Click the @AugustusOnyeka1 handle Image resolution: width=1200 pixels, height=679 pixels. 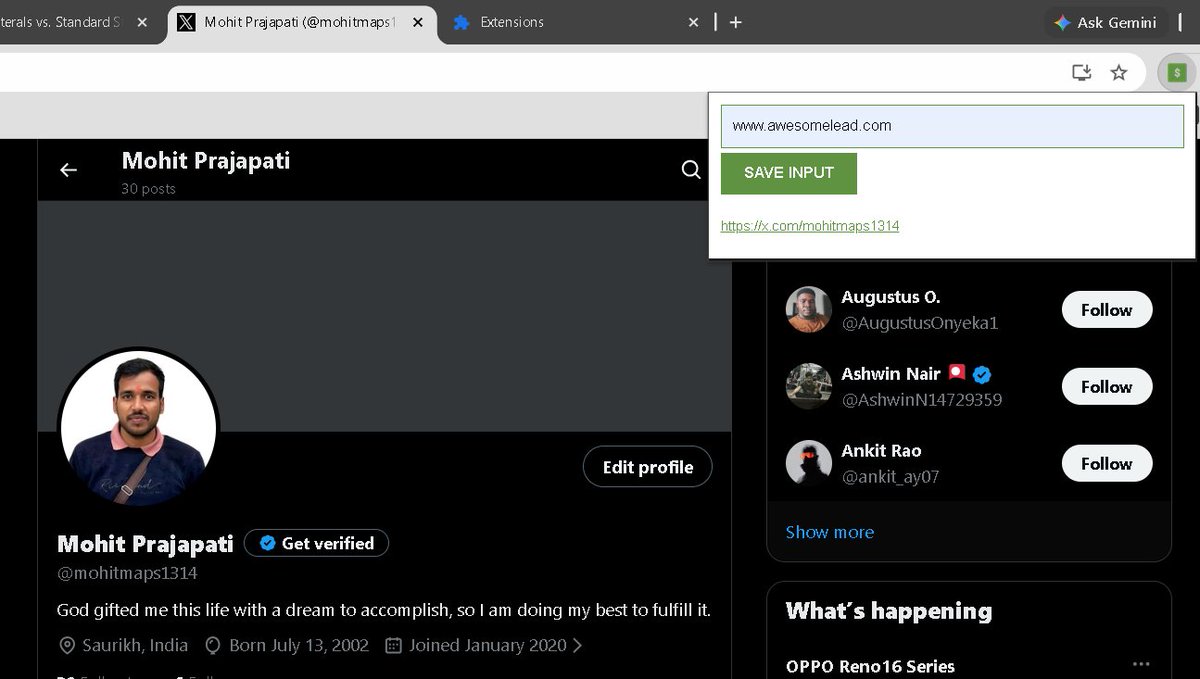coord(920,323)
